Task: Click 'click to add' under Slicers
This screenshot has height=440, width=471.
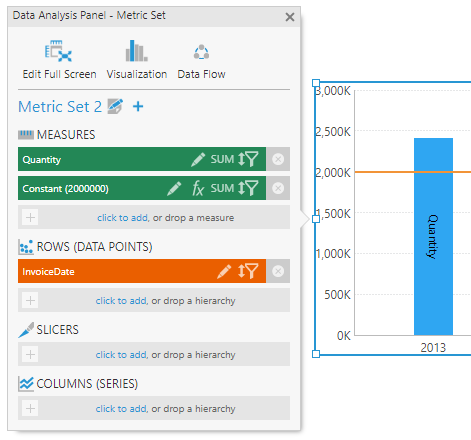Action: [121, 355]
